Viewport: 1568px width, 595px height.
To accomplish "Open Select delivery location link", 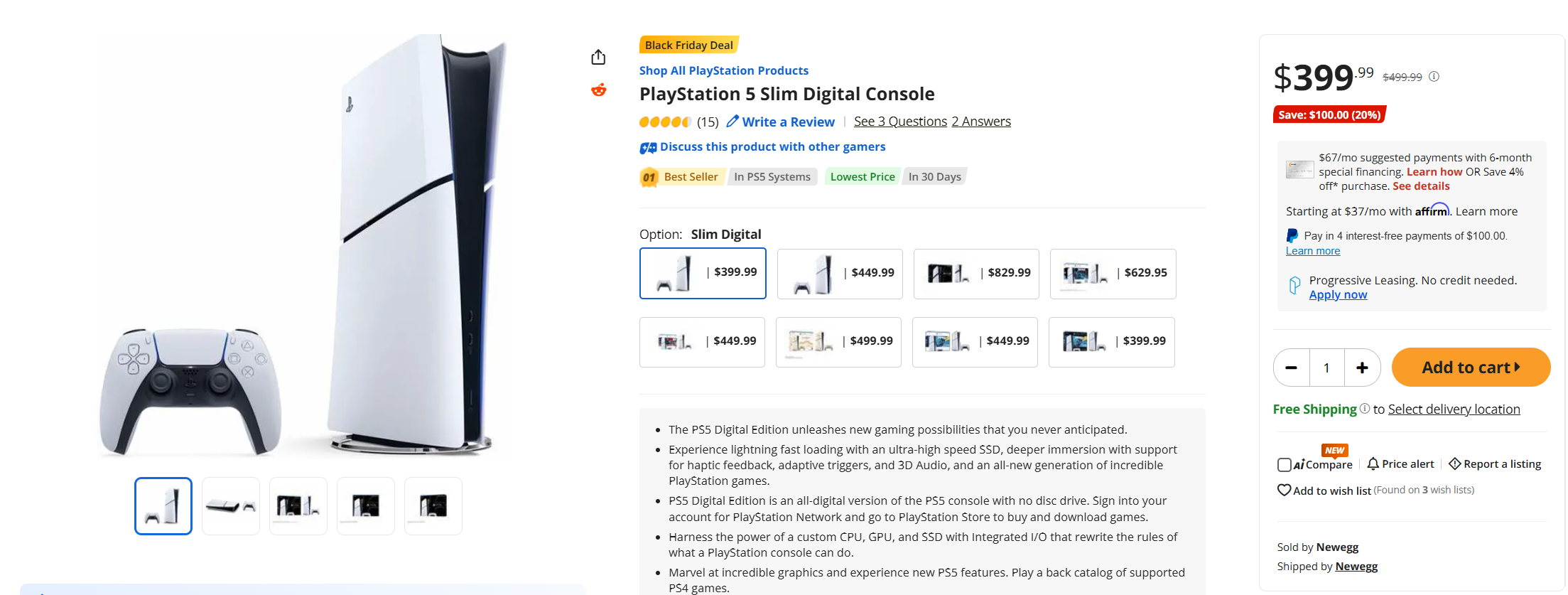I will (x=1454, y=409).
